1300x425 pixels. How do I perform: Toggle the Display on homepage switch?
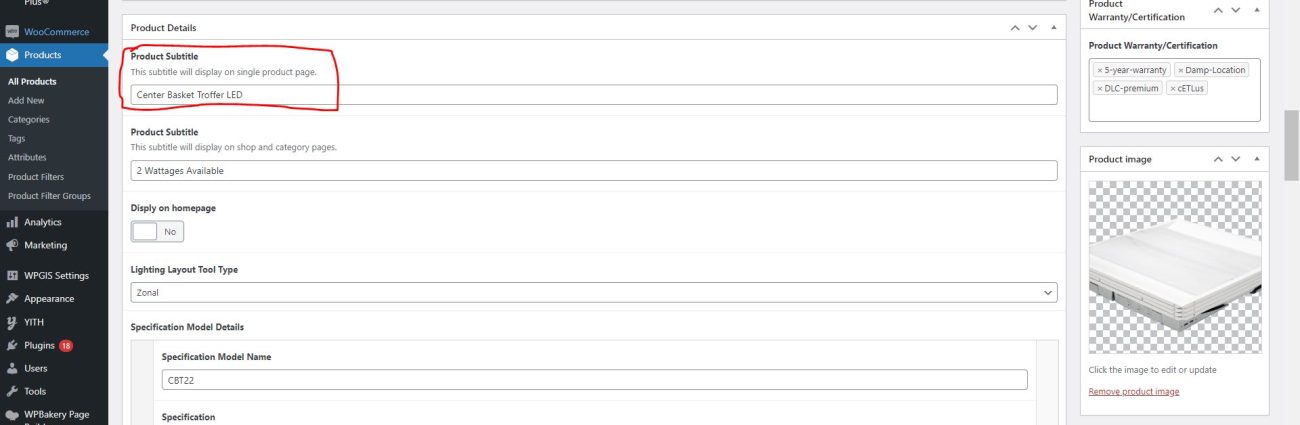(x=157, y=231)
